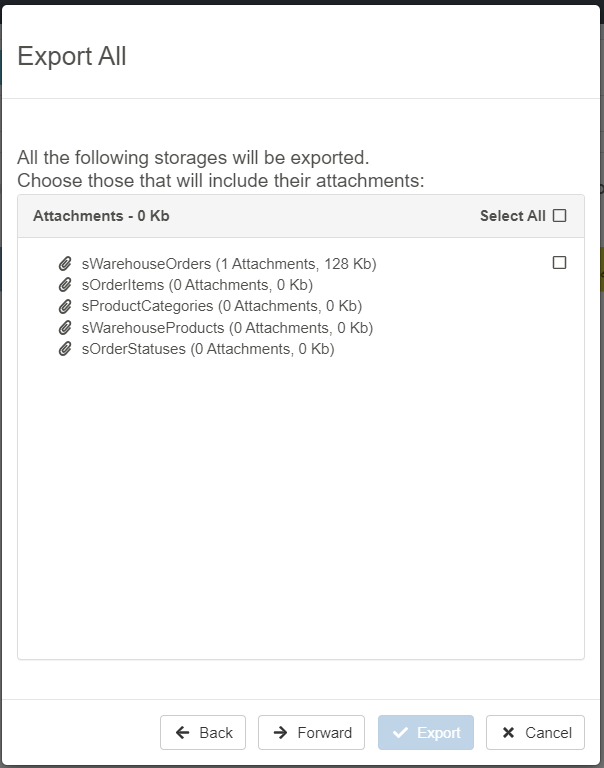Select the sOrderStatuses storage entry
Image resolution: width=604 pixels, height=768 pixels.
click(x=208, y=349)
